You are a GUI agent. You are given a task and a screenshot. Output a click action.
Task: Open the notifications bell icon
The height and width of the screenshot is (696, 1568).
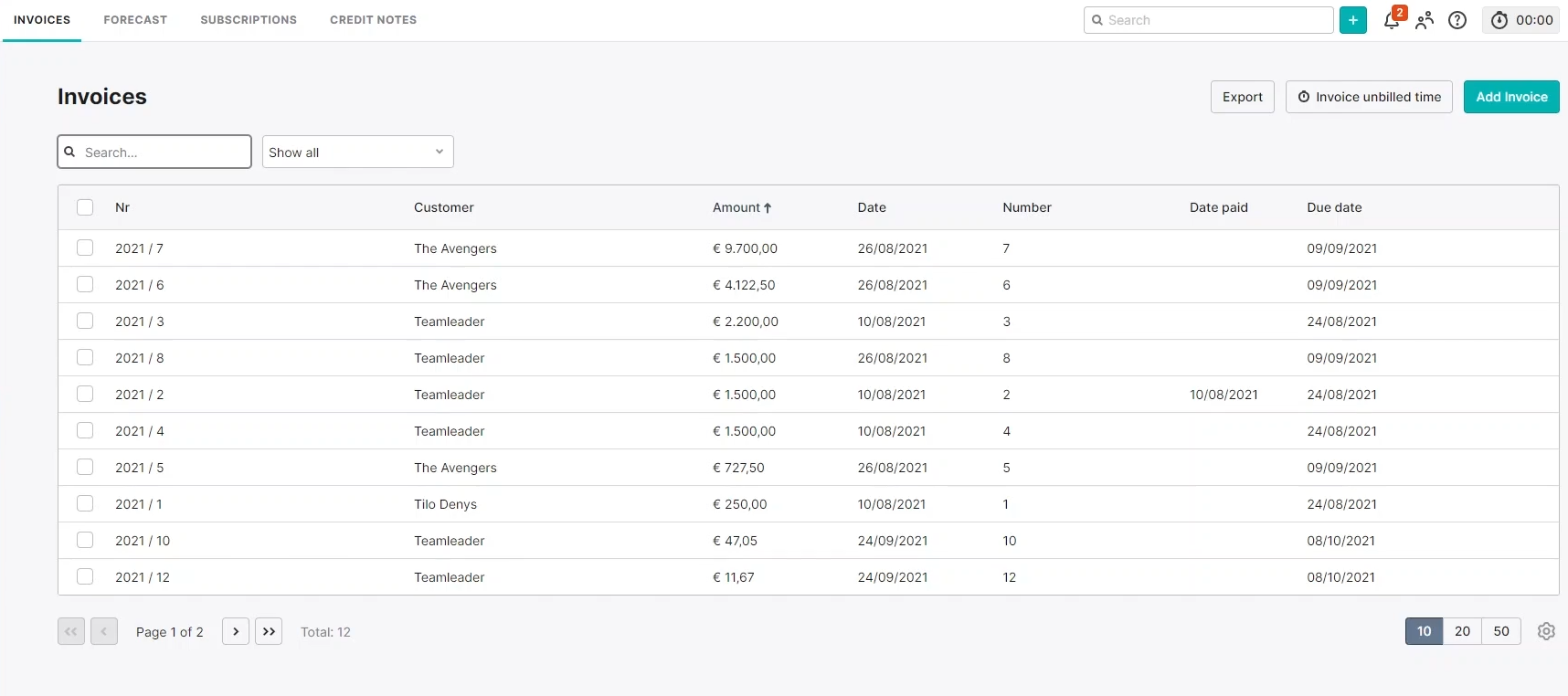(x=1392, y=20)
